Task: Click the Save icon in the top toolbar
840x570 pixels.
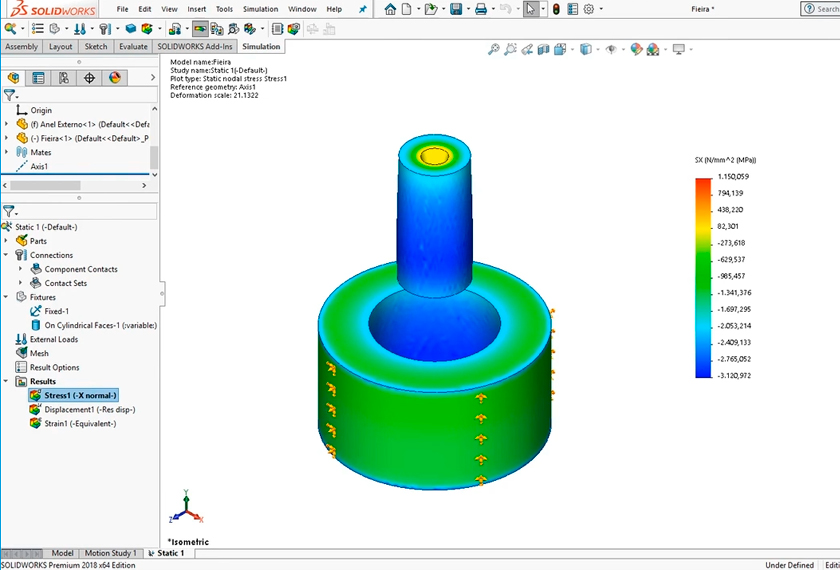Action: click(x=455, y=9)
